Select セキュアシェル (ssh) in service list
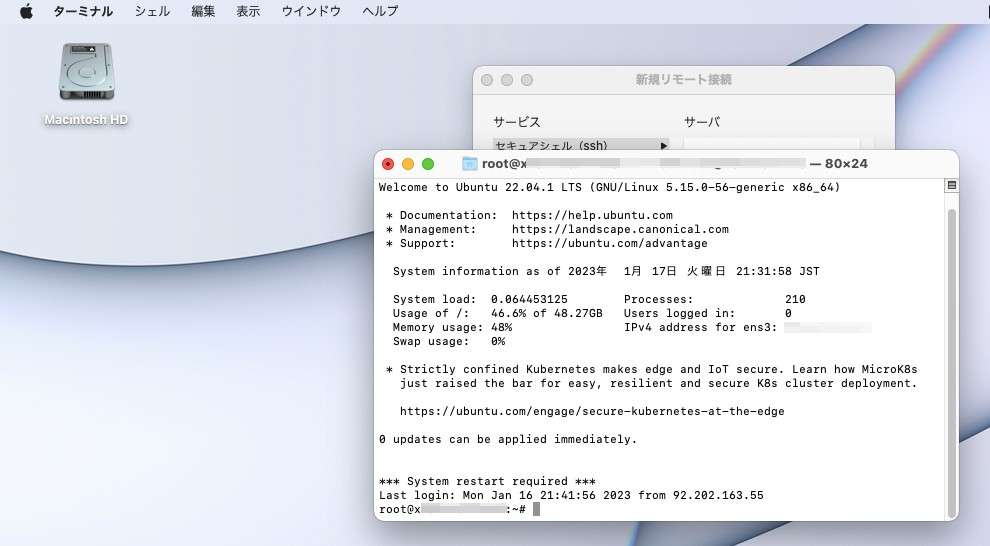 pyautogui.click(x=581, y=145)
